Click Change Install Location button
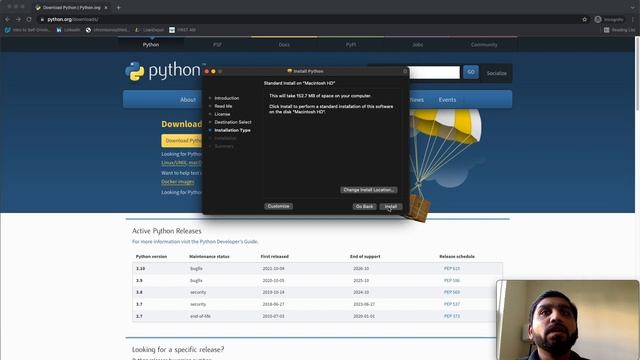The width and height of the screenshot is (640, 360). click(x=369, y=190)
